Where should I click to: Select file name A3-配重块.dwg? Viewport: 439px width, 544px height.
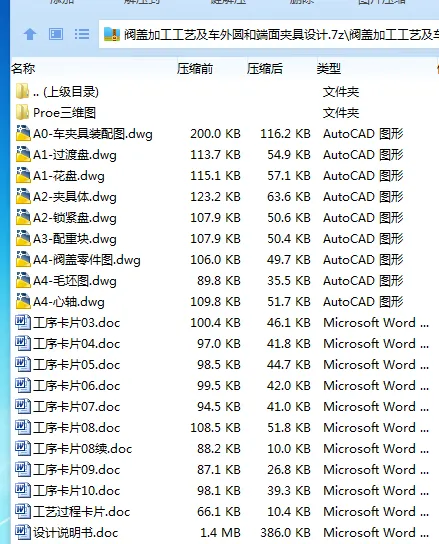[x=75, y=239]
